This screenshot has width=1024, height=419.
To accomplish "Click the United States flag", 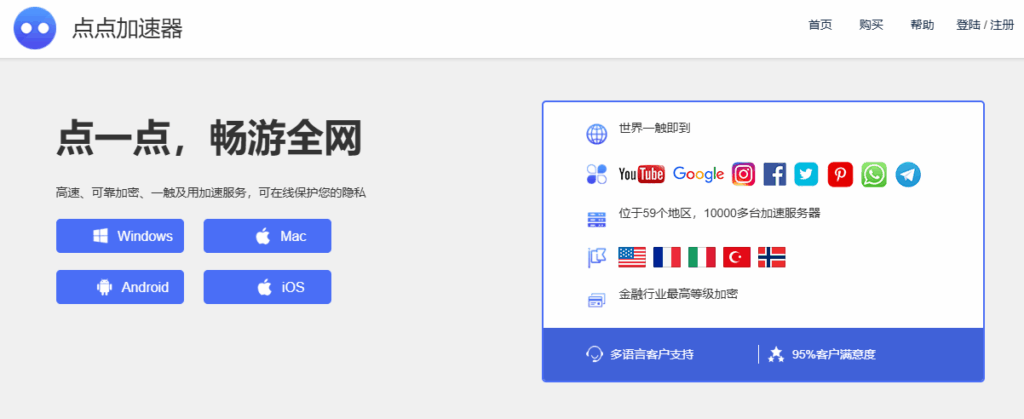I will tap(632, 257).
